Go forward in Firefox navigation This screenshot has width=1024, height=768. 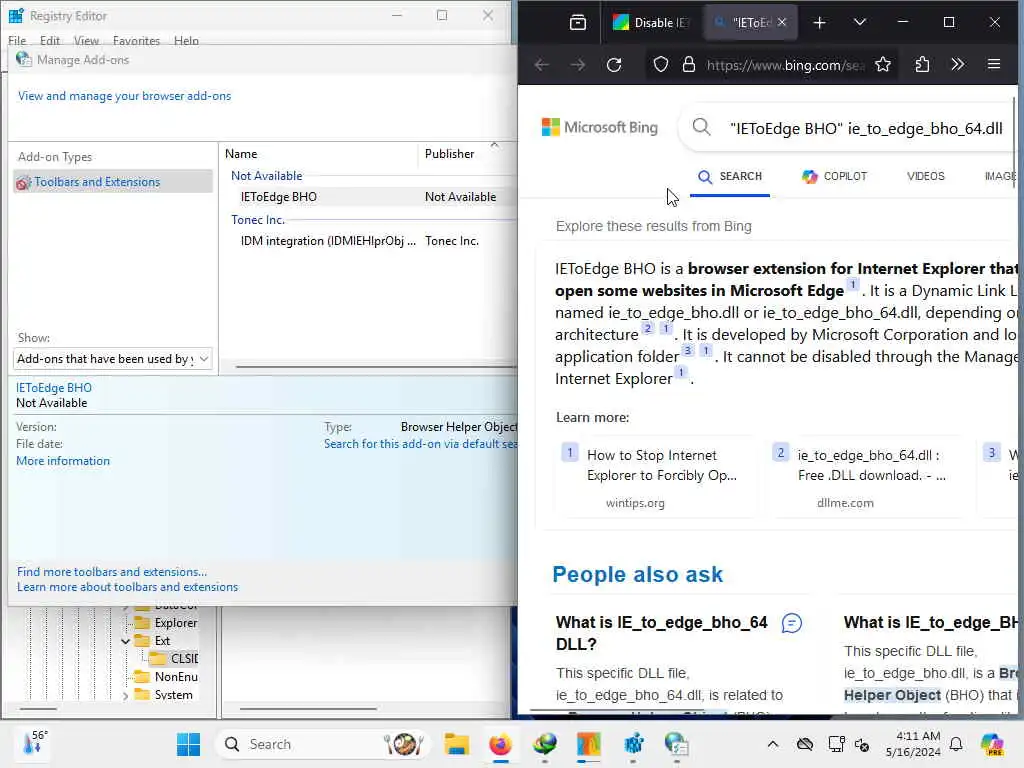pyautogui.click(x=578, y=65)
